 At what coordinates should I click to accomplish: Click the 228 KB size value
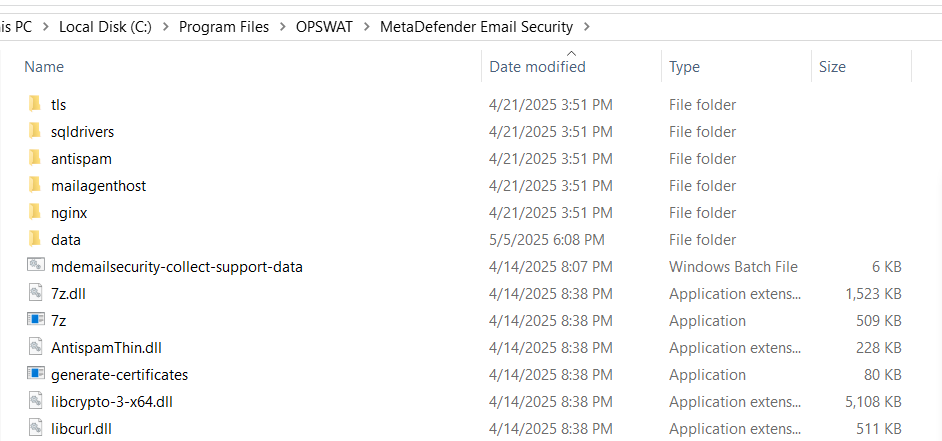click(x=879, y=348)
